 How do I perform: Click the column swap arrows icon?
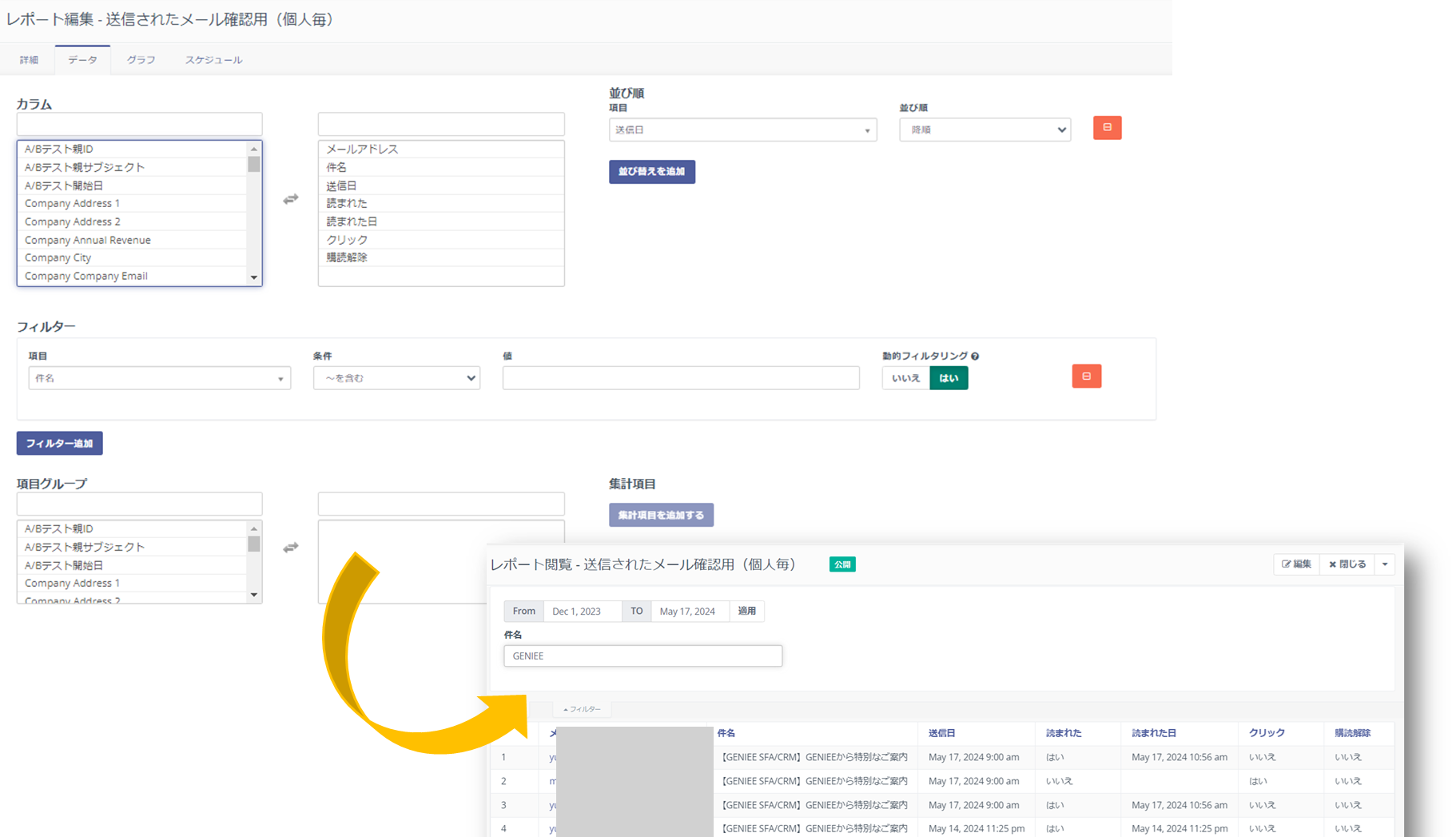pos(290,199)
